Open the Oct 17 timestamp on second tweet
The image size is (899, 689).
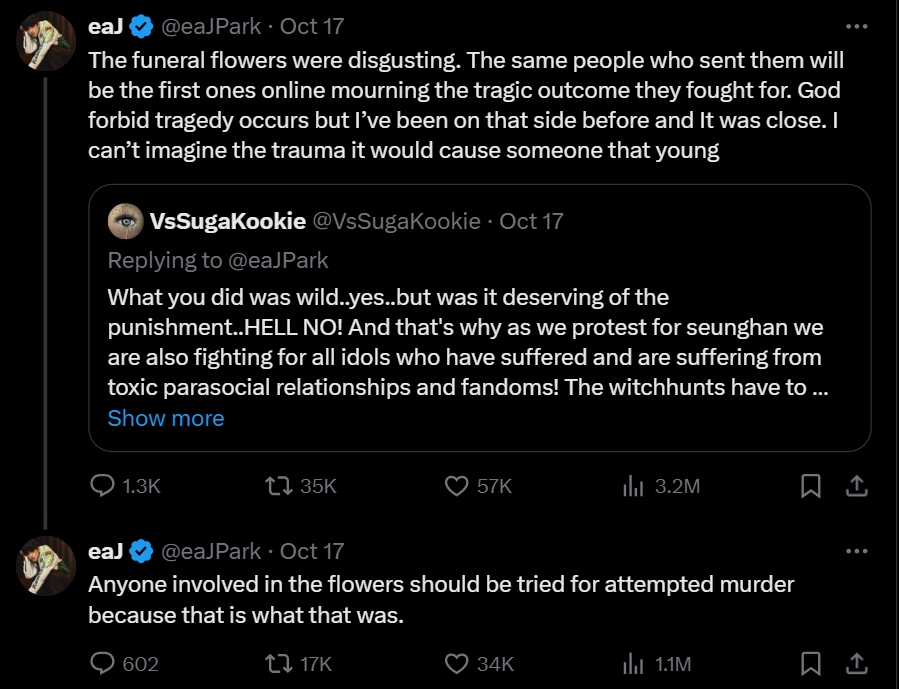tap(312, 551)
